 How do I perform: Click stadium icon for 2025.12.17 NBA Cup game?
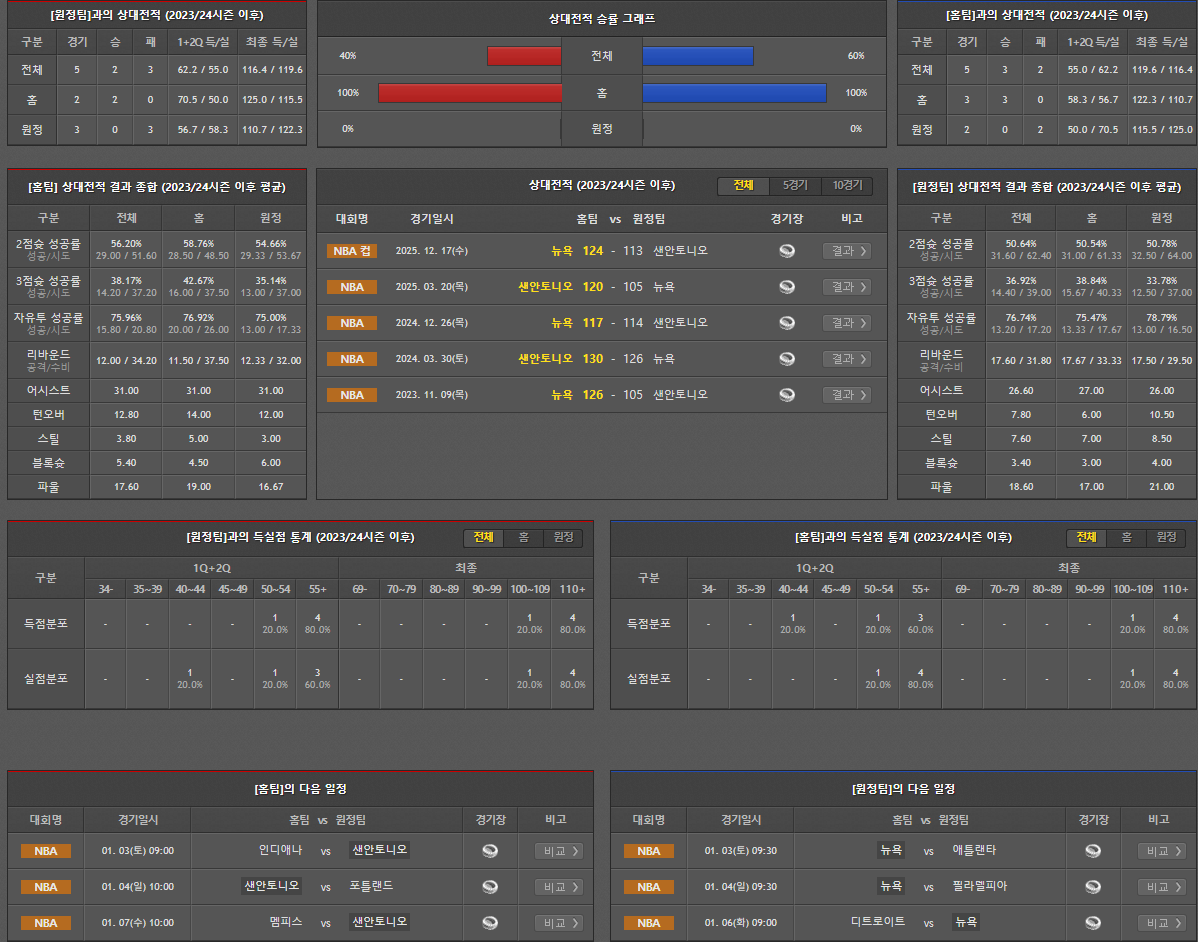click(x=787, y=251)
